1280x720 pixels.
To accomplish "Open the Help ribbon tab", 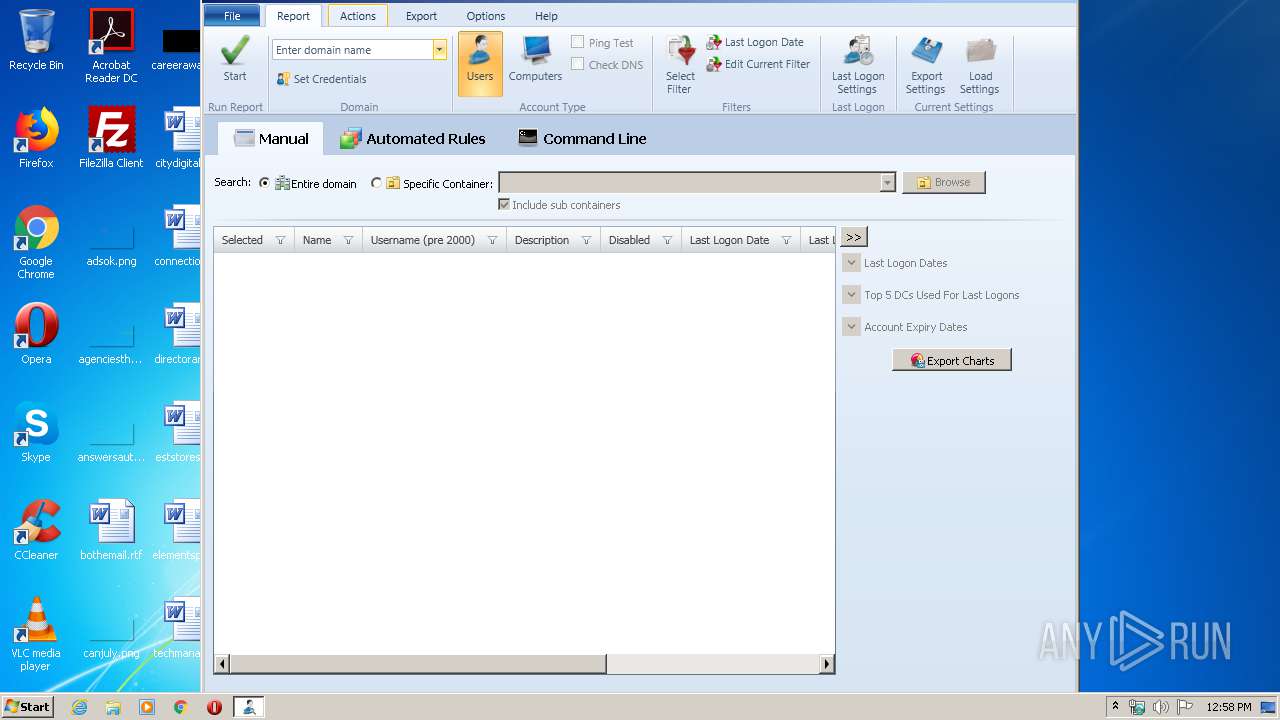I will [546, 16].
